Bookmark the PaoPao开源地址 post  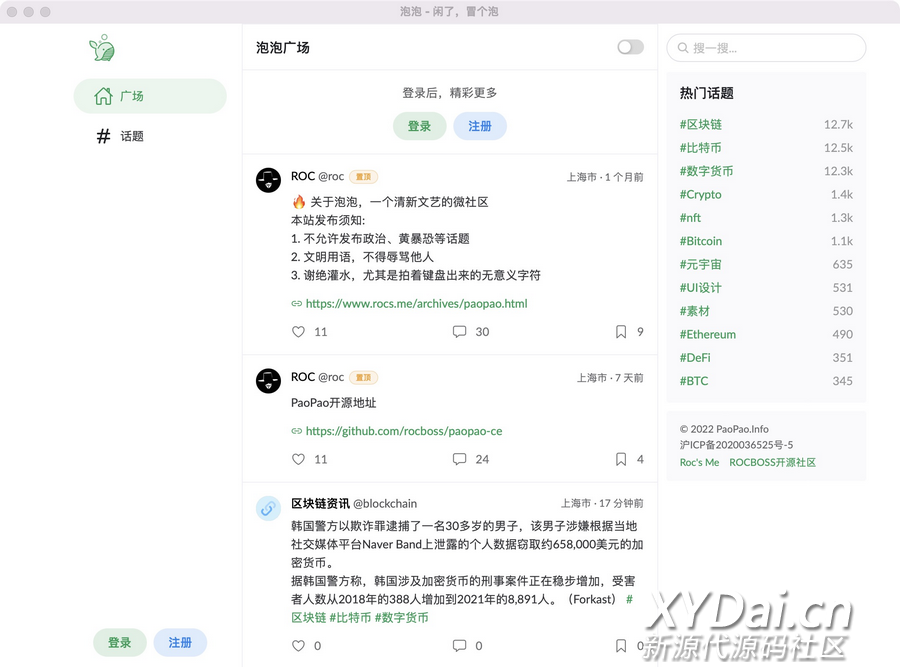[621, 459]
